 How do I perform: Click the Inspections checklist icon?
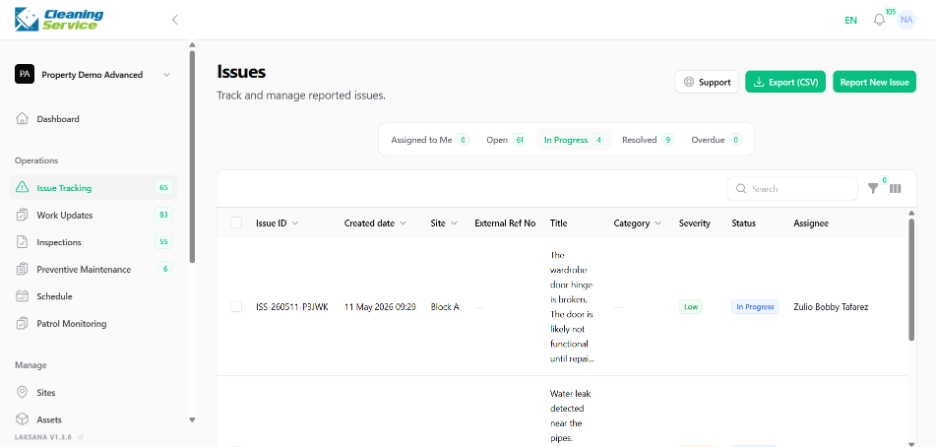[22, 242]
